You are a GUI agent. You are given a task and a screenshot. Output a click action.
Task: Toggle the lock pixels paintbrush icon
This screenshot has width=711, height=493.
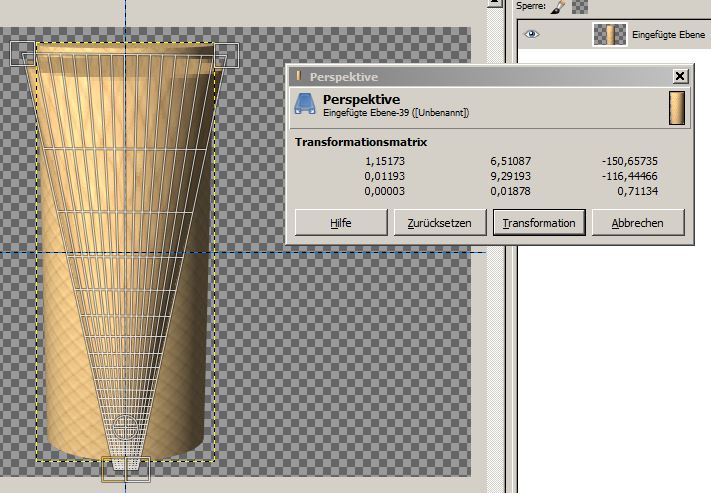[558, 6]
